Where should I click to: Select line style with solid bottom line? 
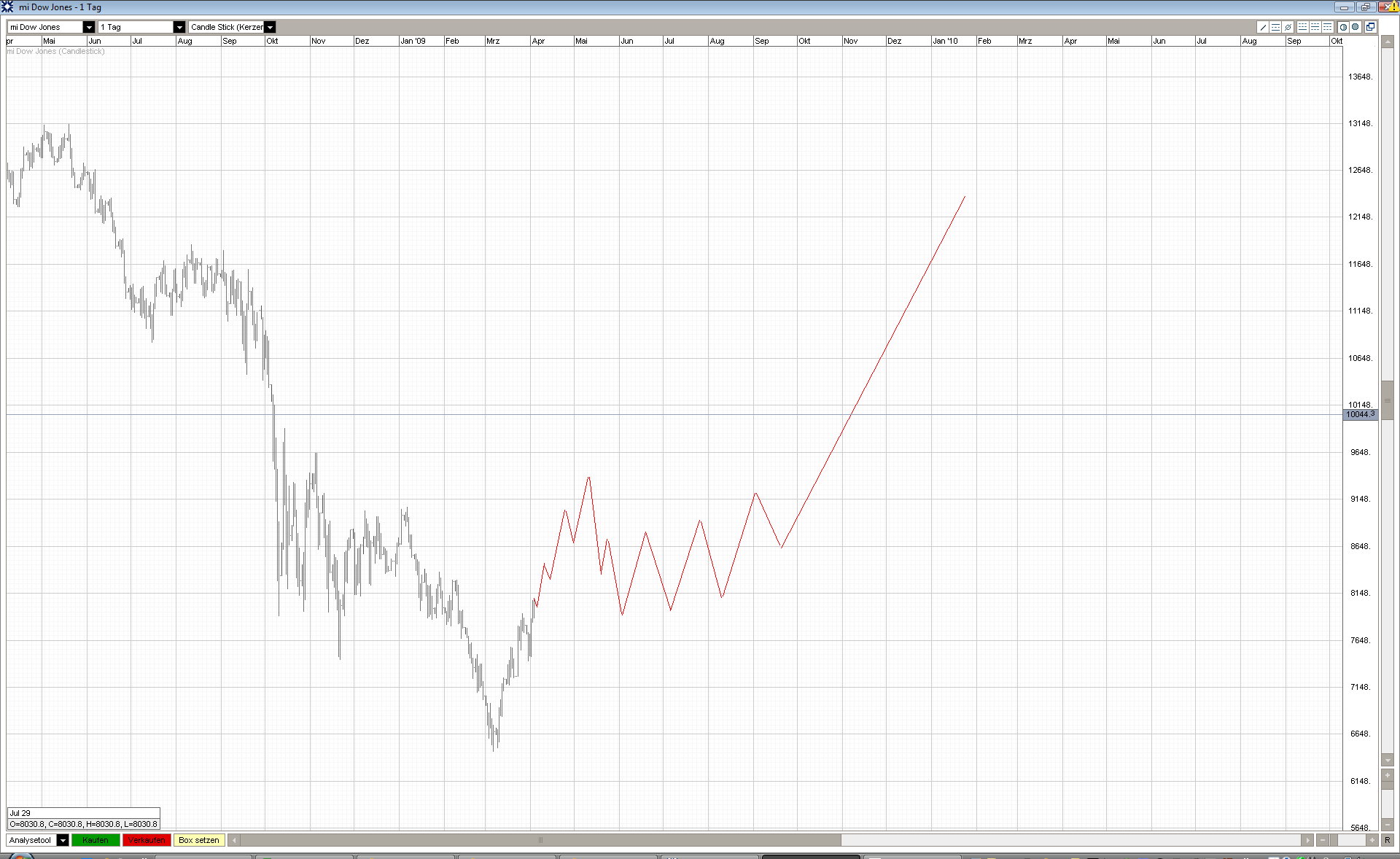coord(1302,27)
